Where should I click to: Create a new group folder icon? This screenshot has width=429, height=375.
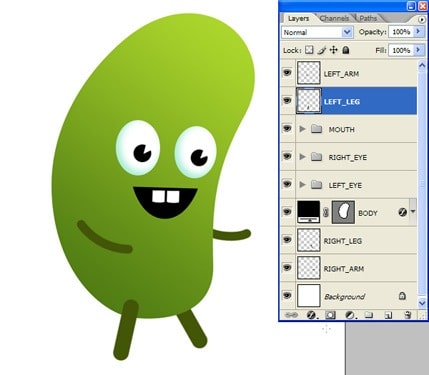point(368,315)
